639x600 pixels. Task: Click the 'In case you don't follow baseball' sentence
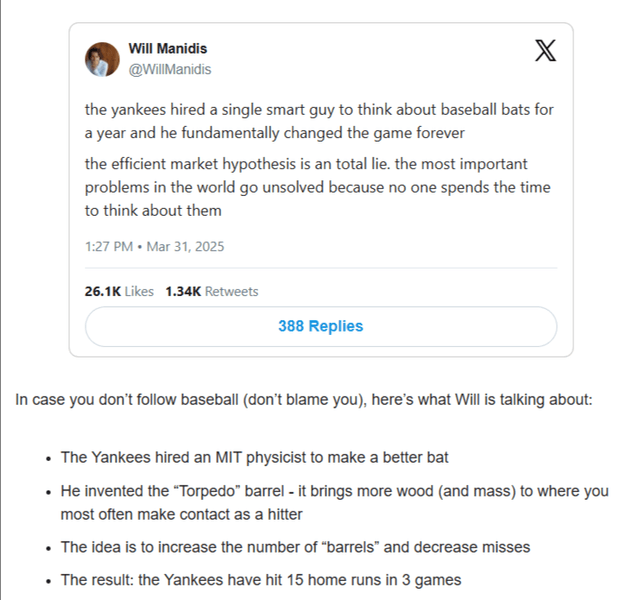304,399
